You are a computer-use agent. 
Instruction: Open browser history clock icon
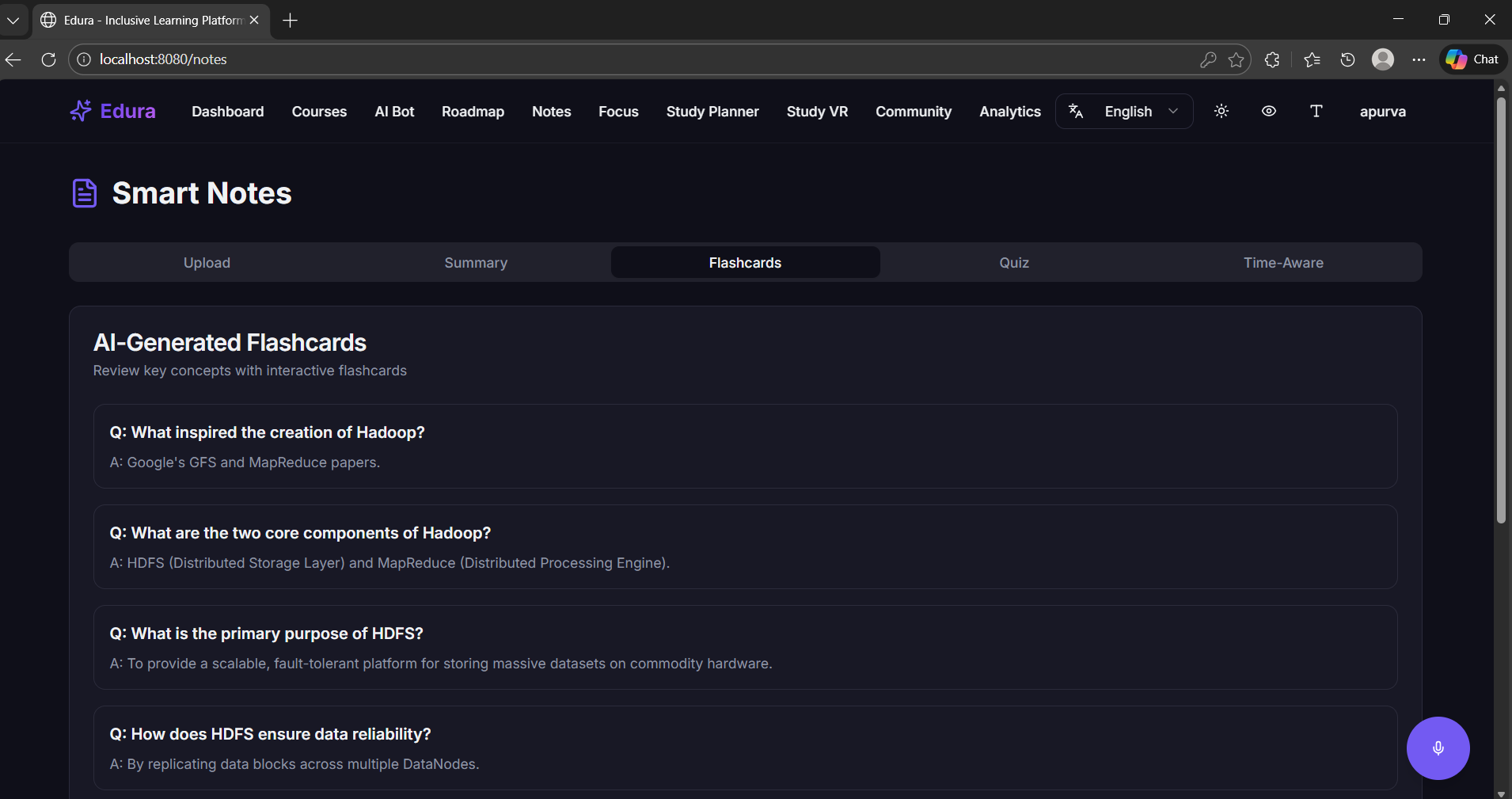[1347, 59]
